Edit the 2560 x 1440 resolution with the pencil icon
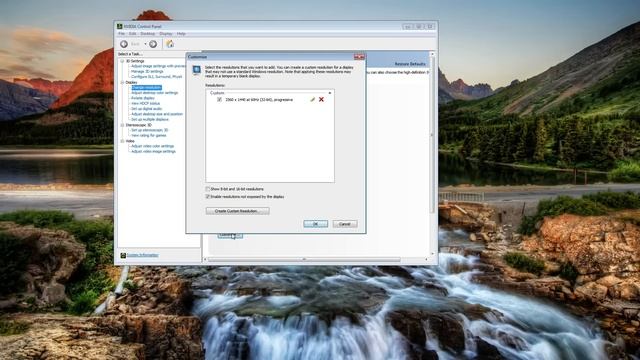This screenshot has height=360, width=640. (x=312, y=99)
